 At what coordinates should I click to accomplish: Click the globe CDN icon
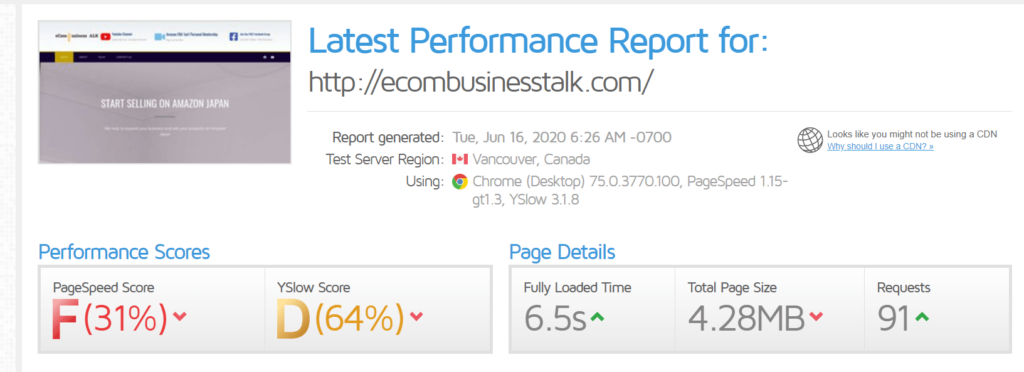(x=810, y=140)
